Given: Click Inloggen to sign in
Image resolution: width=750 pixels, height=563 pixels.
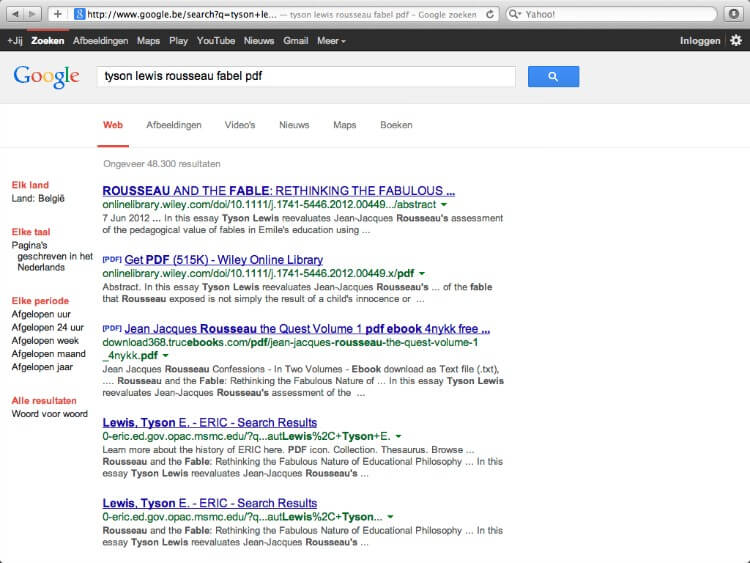Looking at the screenshot, I should (x=700, y=41).
